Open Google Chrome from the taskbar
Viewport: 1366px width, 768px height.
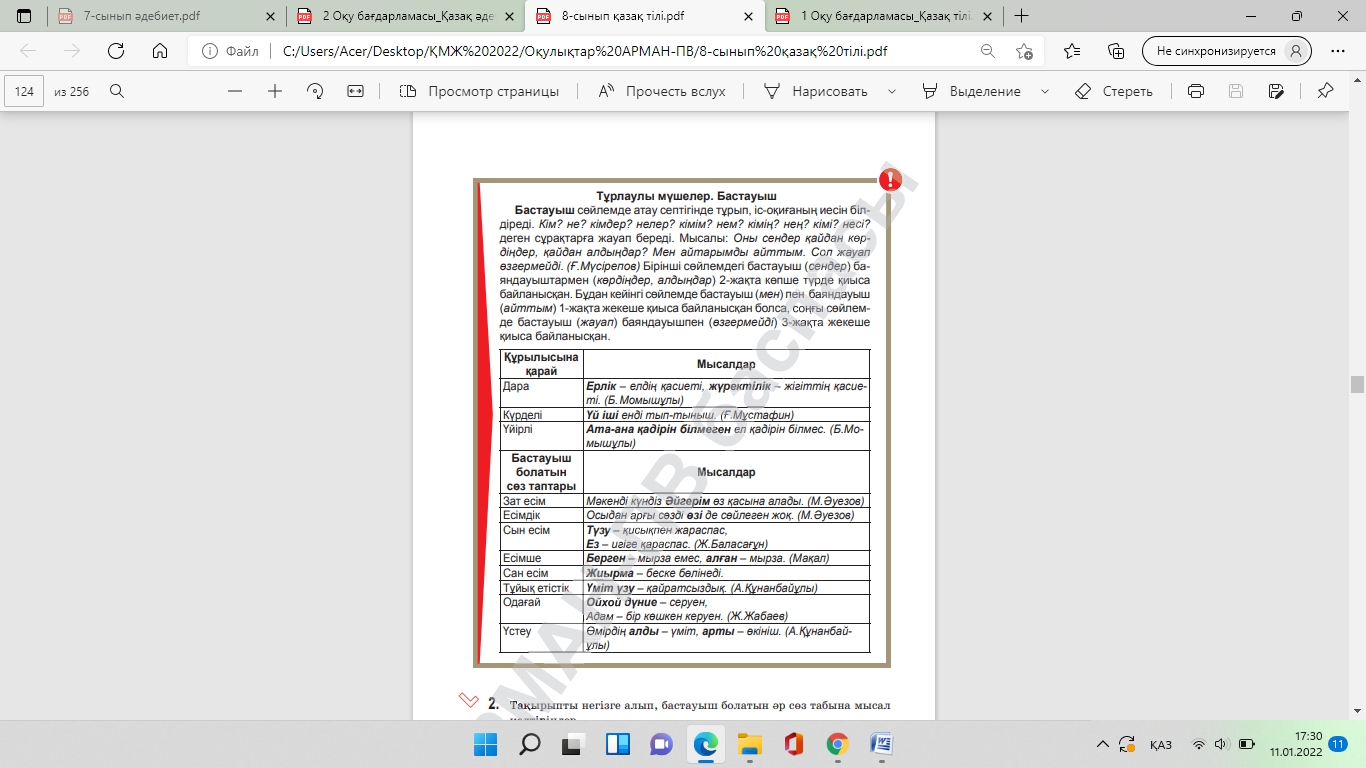click(837, 744)
